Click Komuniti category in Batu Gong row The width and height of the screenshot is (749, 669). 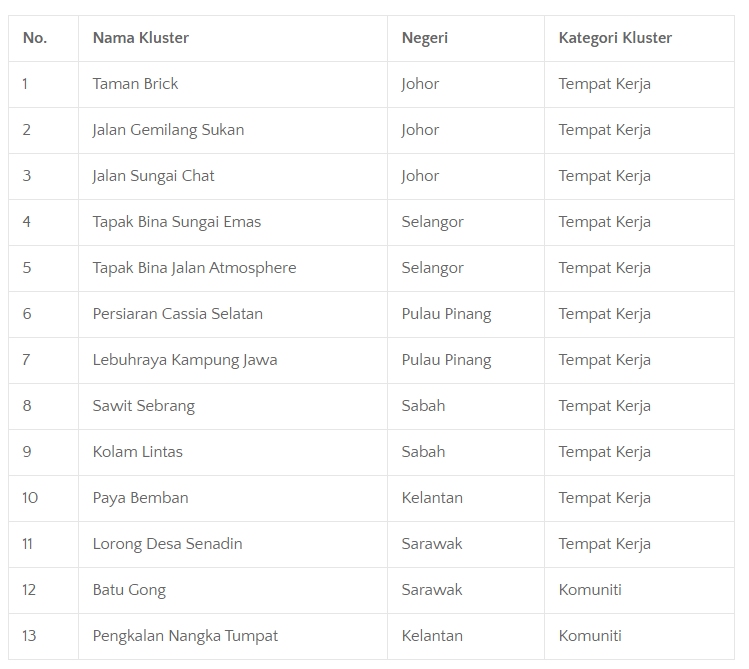point(590,590)
